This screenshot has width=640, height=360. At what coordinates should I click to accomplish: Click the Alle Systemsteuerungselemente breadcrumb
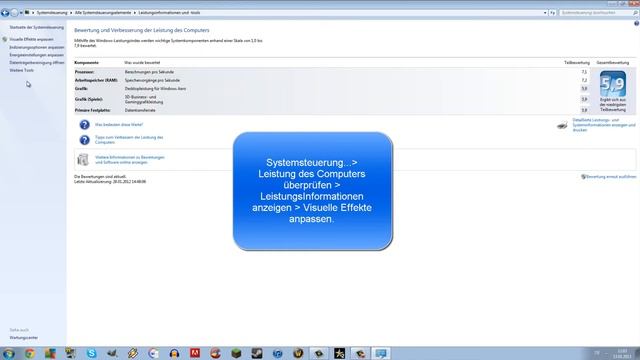pos(103,13)
